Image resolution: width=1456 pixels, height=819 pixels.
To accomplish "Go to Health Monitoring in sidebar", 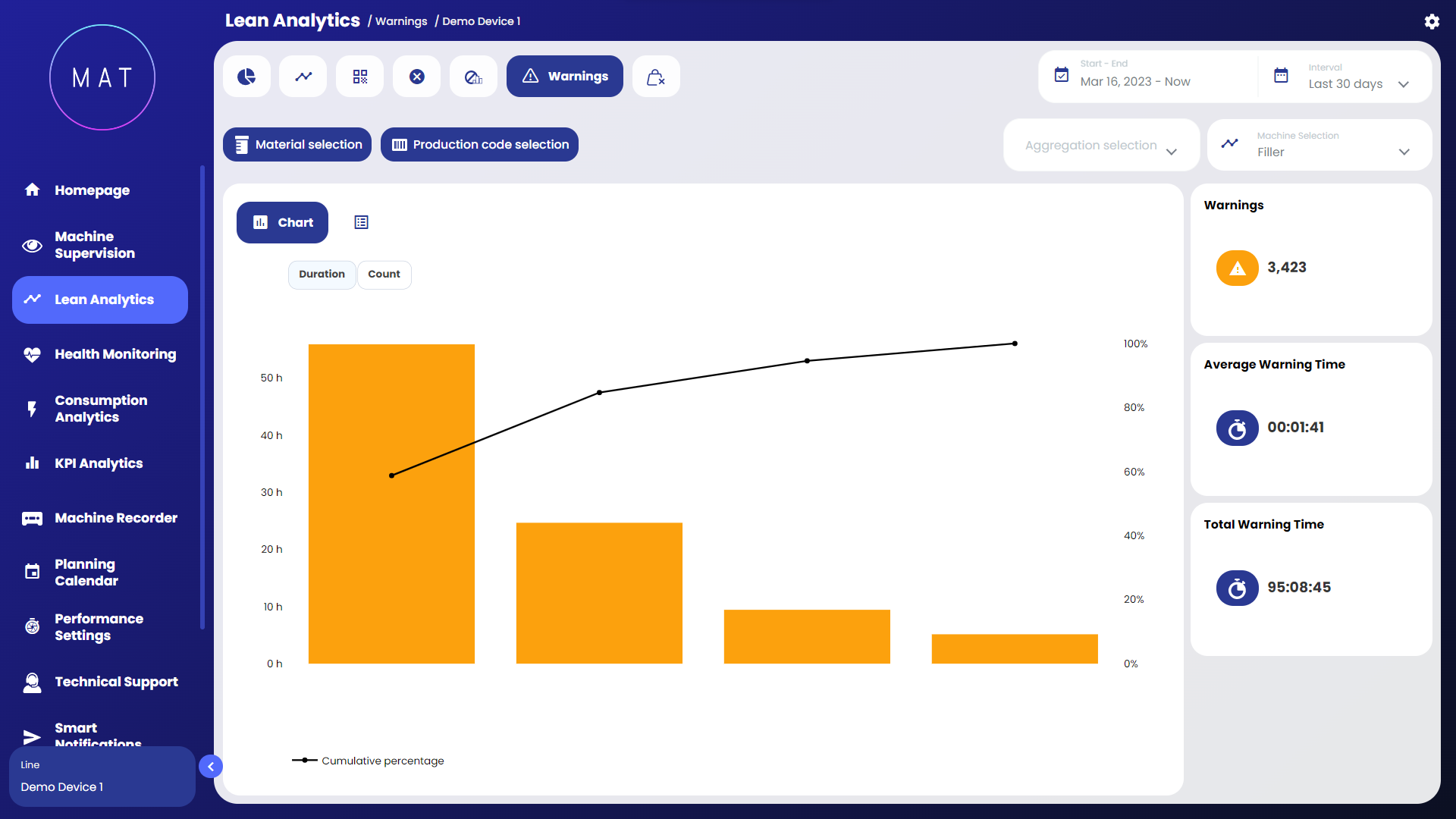I will (115, 354).
